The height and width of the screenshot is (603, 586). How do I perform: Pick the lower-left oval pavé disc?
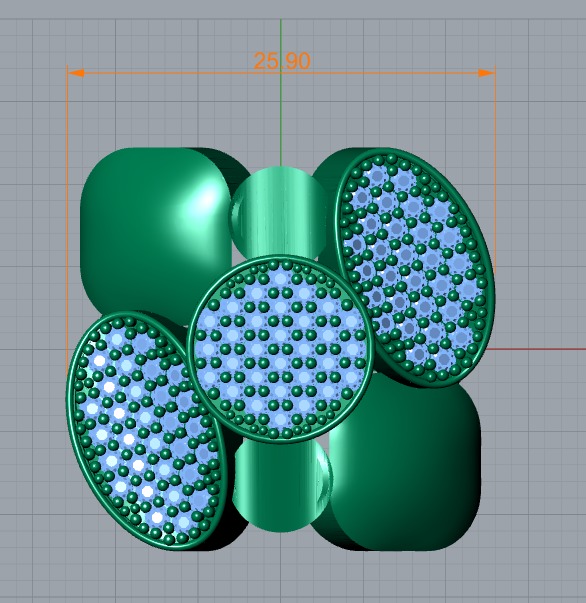[146, 431]
